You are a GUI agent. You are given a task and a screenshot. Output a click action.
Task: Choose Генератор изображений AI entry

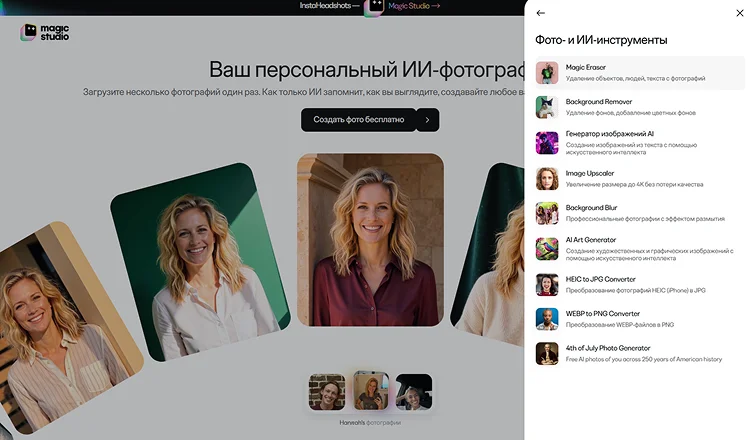click(639, 143)
